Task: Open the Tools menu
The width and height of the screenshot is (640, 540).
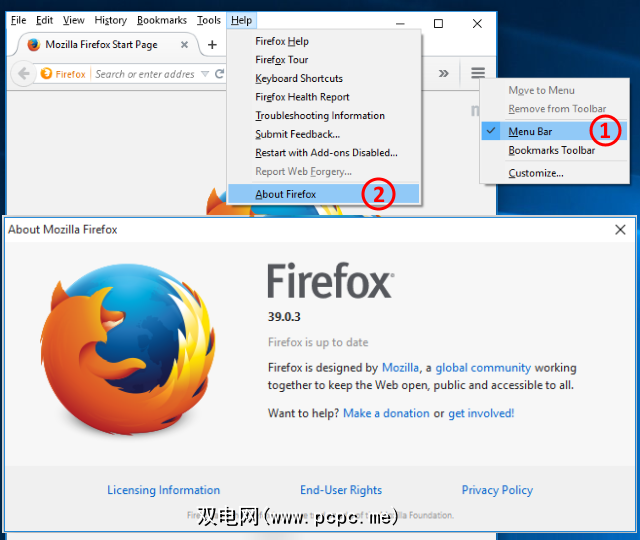Action: 209,20
